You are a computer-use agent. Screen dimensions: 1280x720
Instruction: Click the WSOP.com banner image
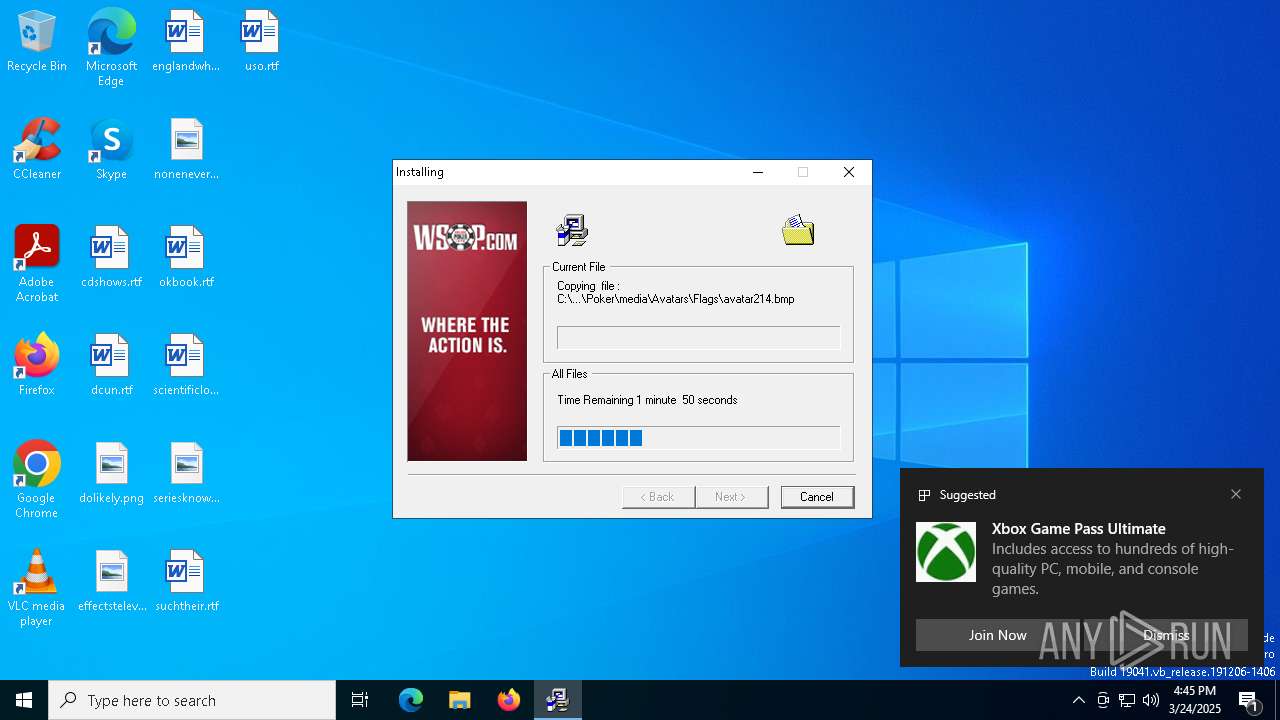pos(467,331)
